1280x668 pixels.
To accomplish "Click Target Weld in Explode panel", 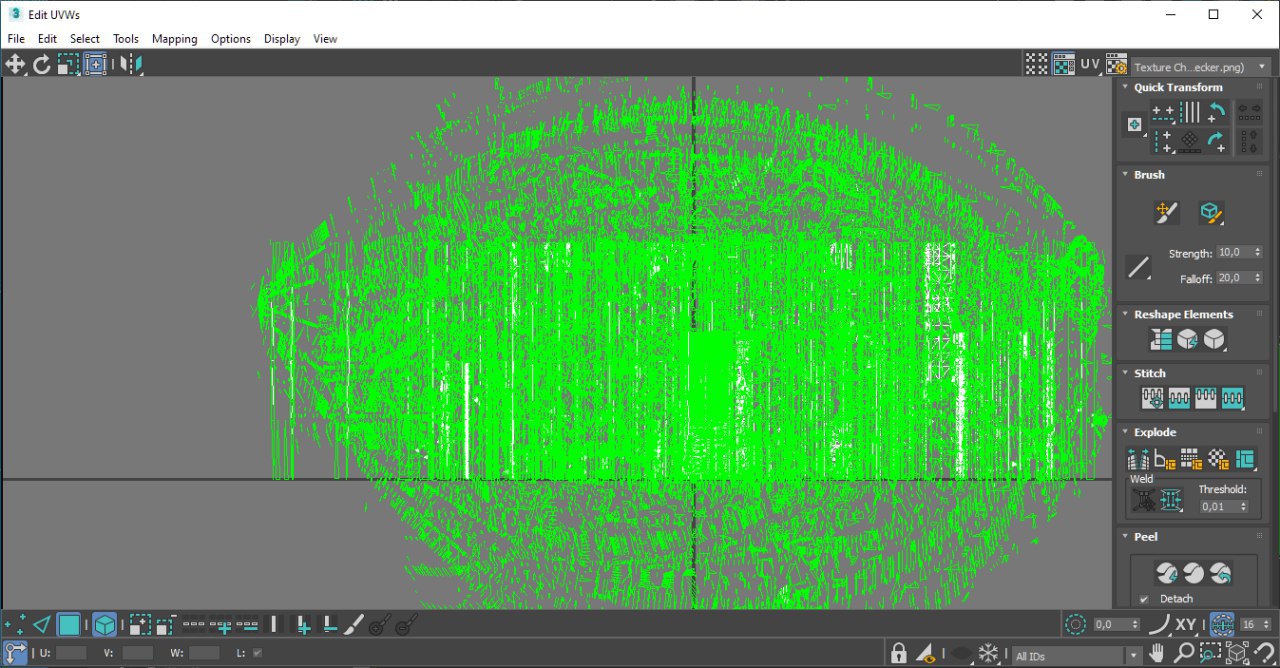I will tap(1144, 499).
